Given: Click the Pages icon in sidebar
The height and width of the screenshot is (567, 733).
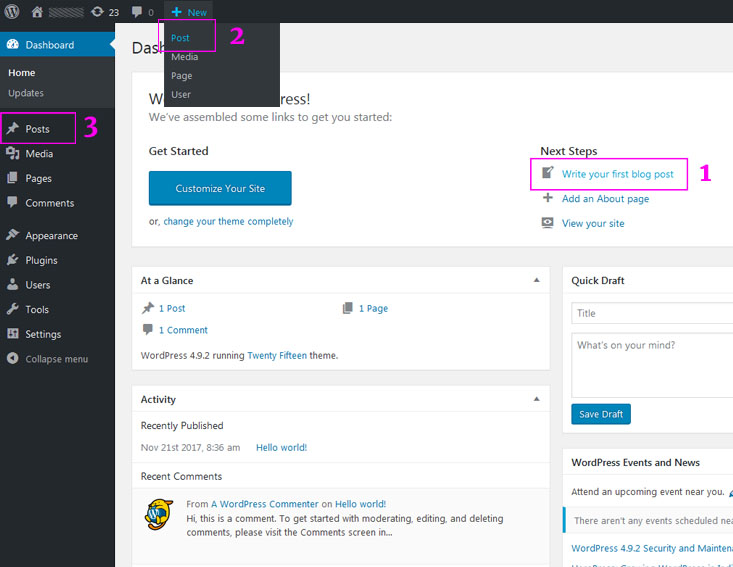Looking at the screenshot, I should (x=13, y=178).
